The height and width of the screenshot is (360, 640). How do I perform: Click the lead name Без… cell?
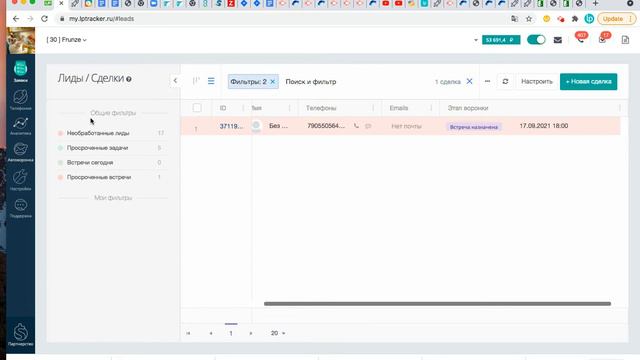[x=278, y=126]
